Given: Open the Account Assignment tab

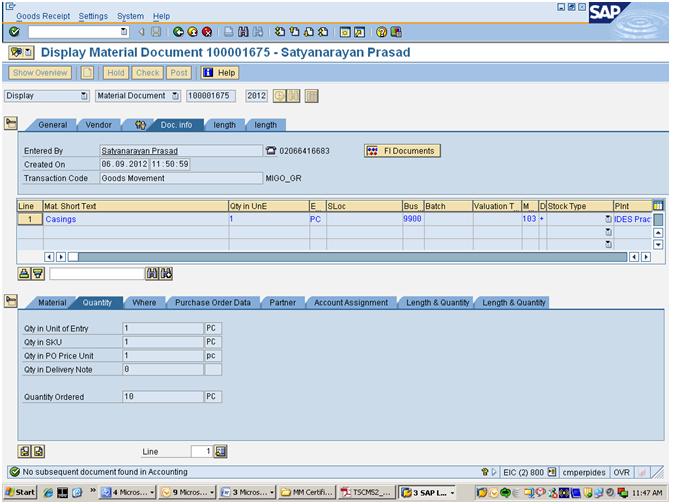Looking at the screenshot, I should [x=351, y=302].
